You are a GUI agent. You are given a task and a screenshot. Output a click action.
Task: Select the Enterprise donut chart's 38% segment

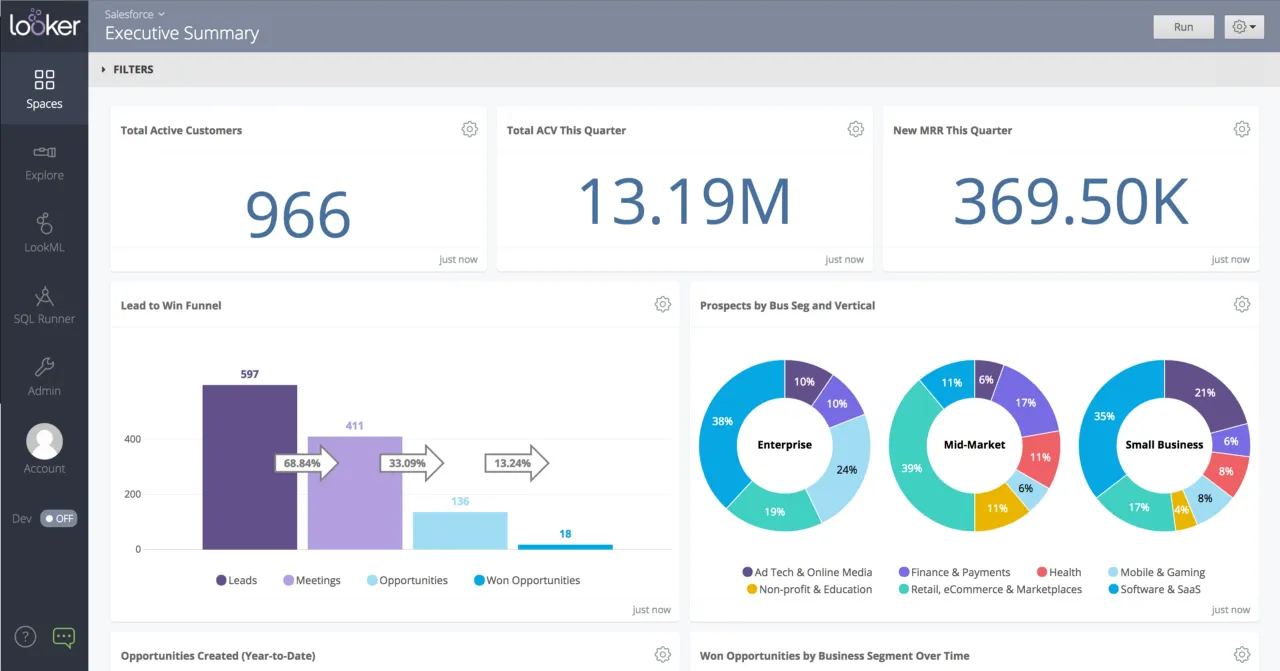point(721,422)
